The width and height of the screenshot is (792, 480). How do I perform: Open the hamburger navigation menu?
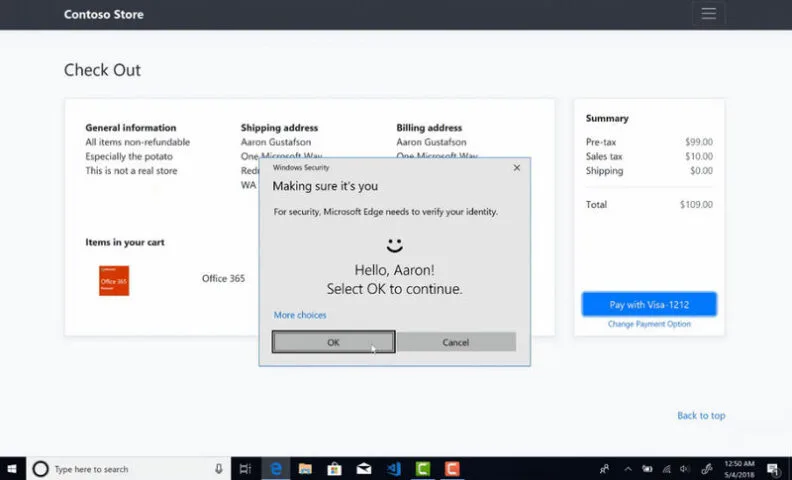click(x=709, y=14)
